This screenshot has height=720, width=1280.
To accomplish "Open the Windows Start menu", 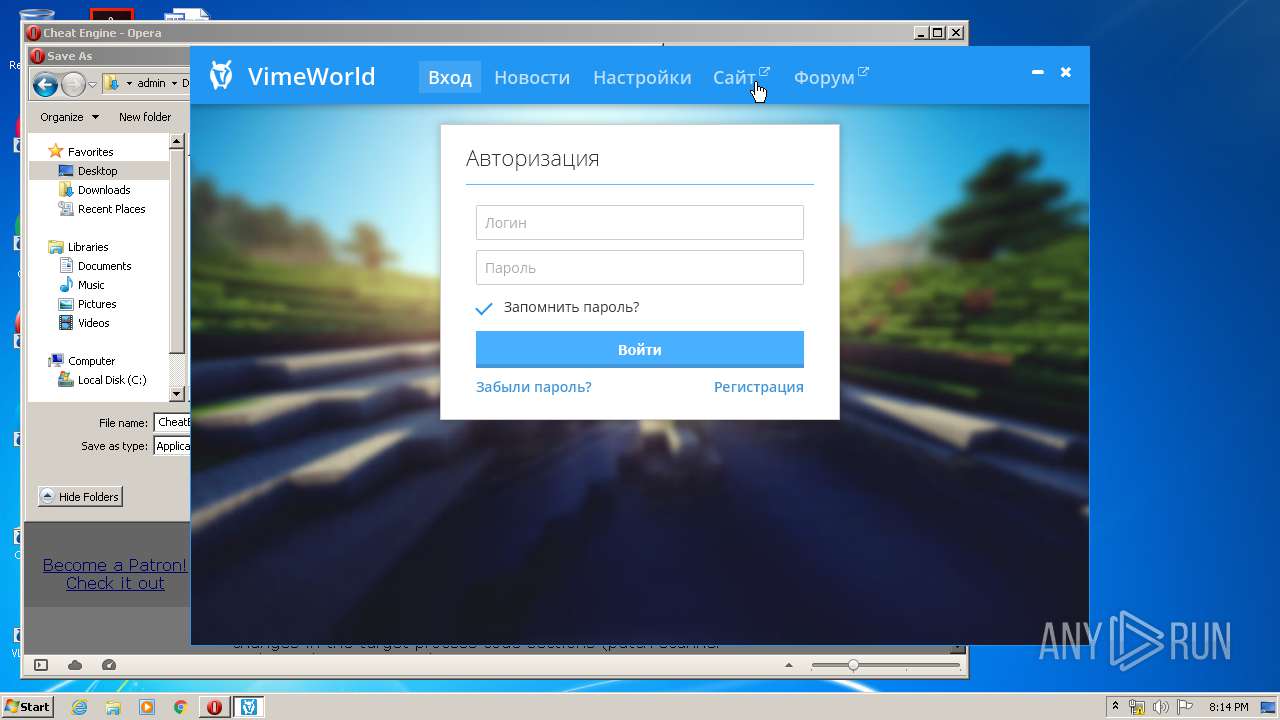I will (28, 707).
